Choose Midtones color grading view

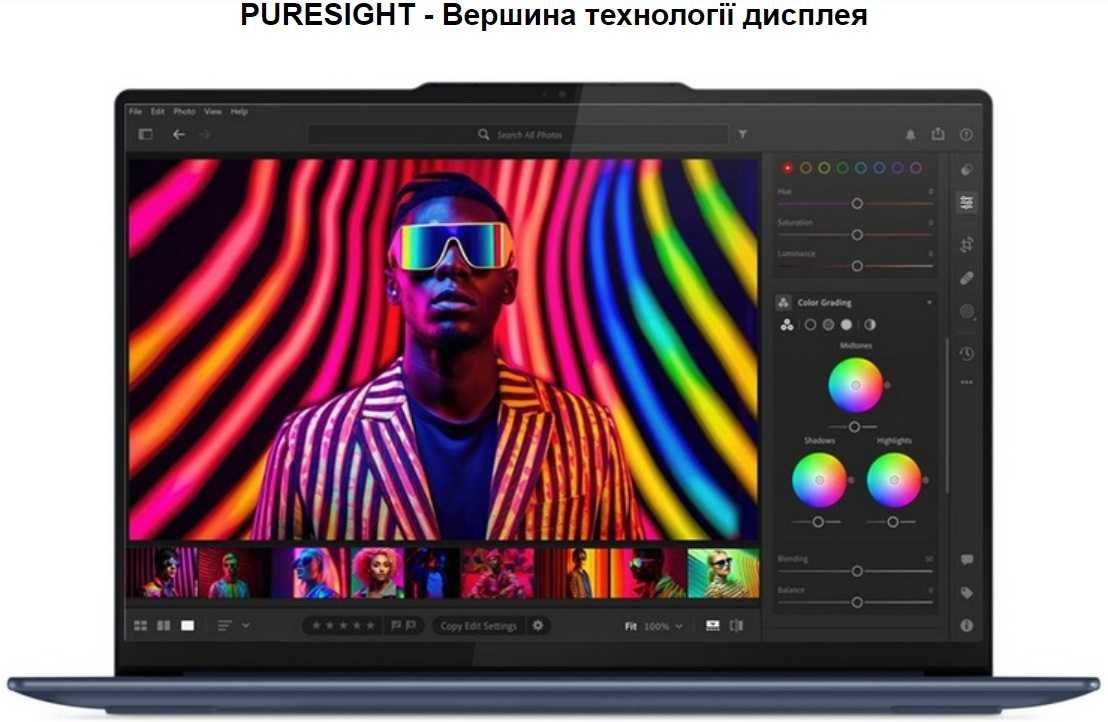click(x=828, y=325)
